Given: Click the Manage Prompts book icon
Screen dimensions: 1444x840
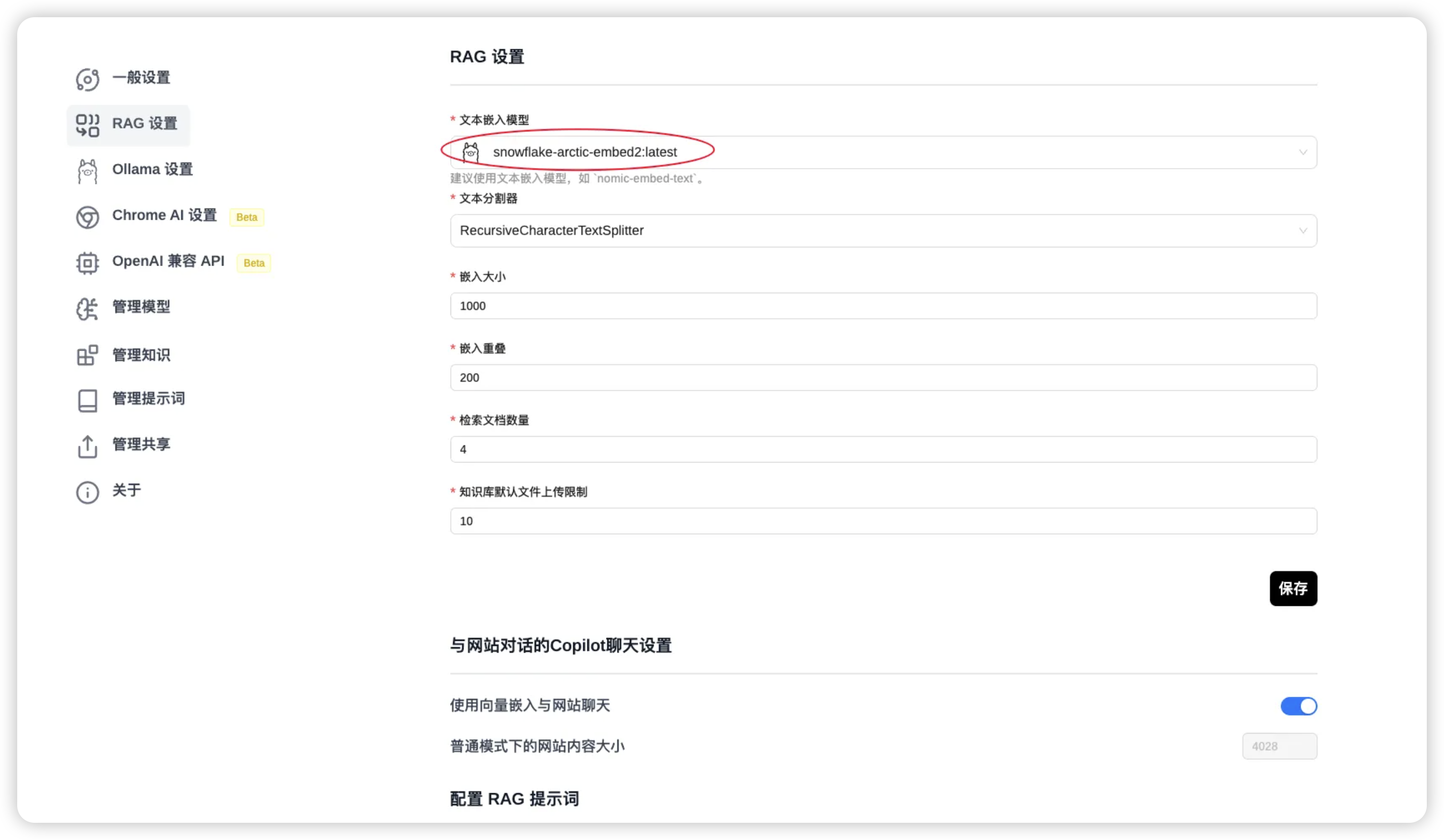Looking at the screenshot, I should 87,400.
